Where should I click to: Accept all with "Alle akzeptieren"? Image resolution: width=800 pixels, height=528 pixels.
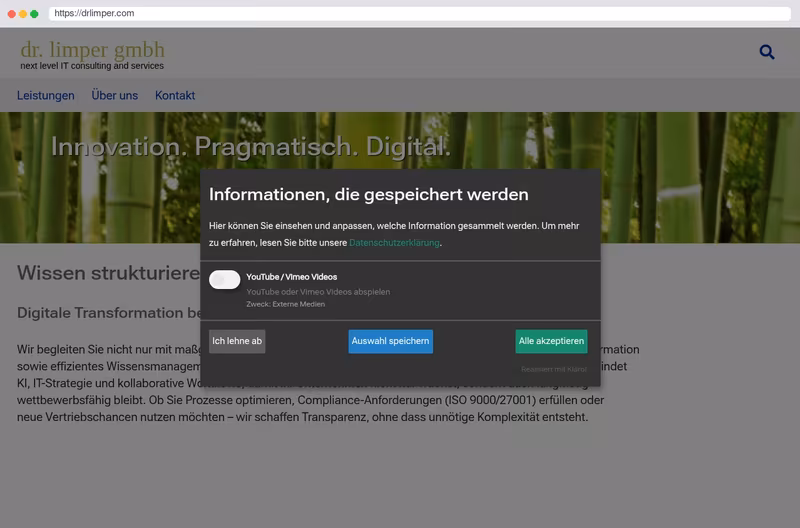pos(551,341)
